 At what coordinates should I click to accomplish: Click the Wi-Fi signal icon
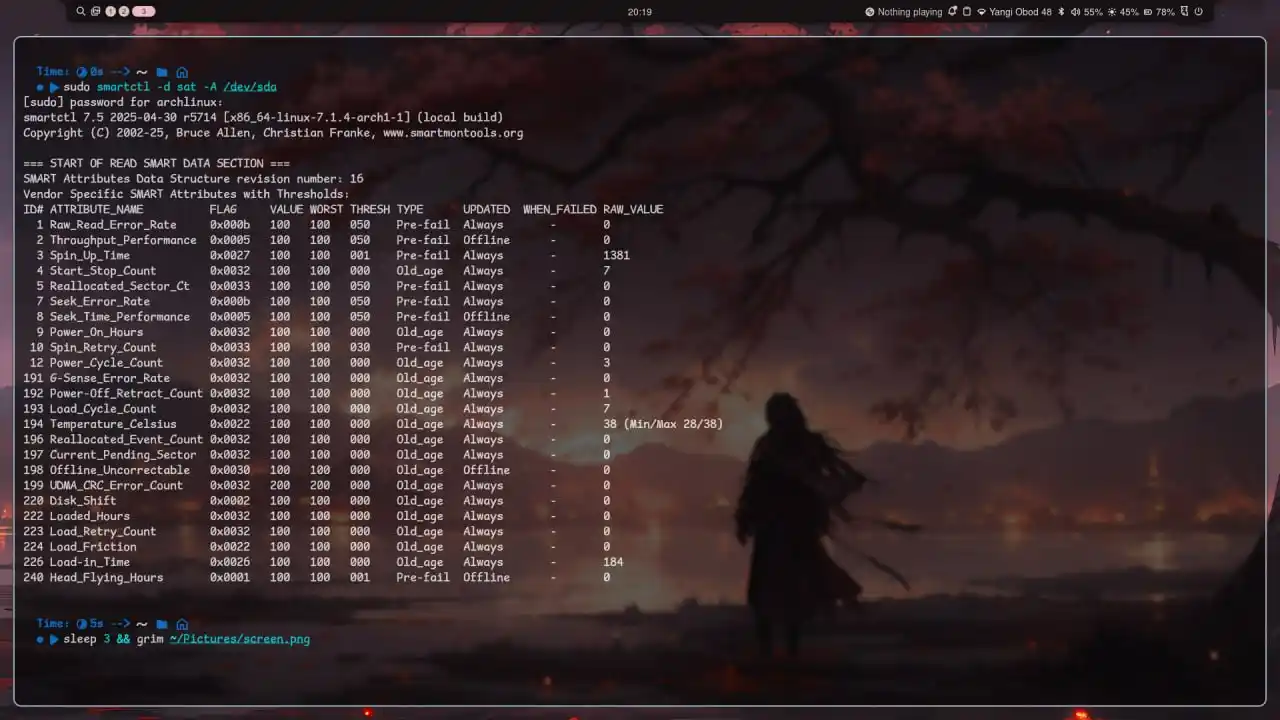pos(982,12)
